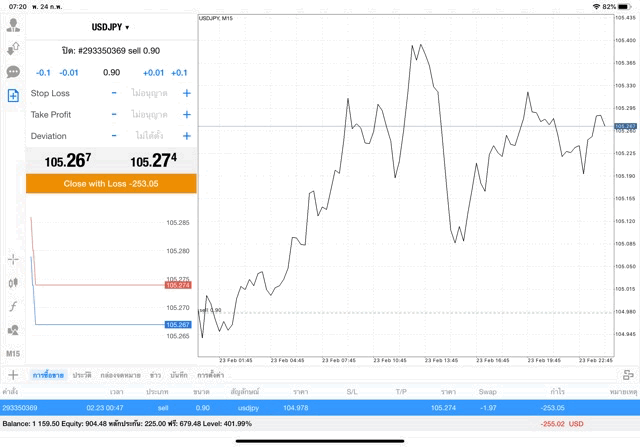Switch to the ข่าว news tab
The image size is (640, 447).
coord(156,374)
